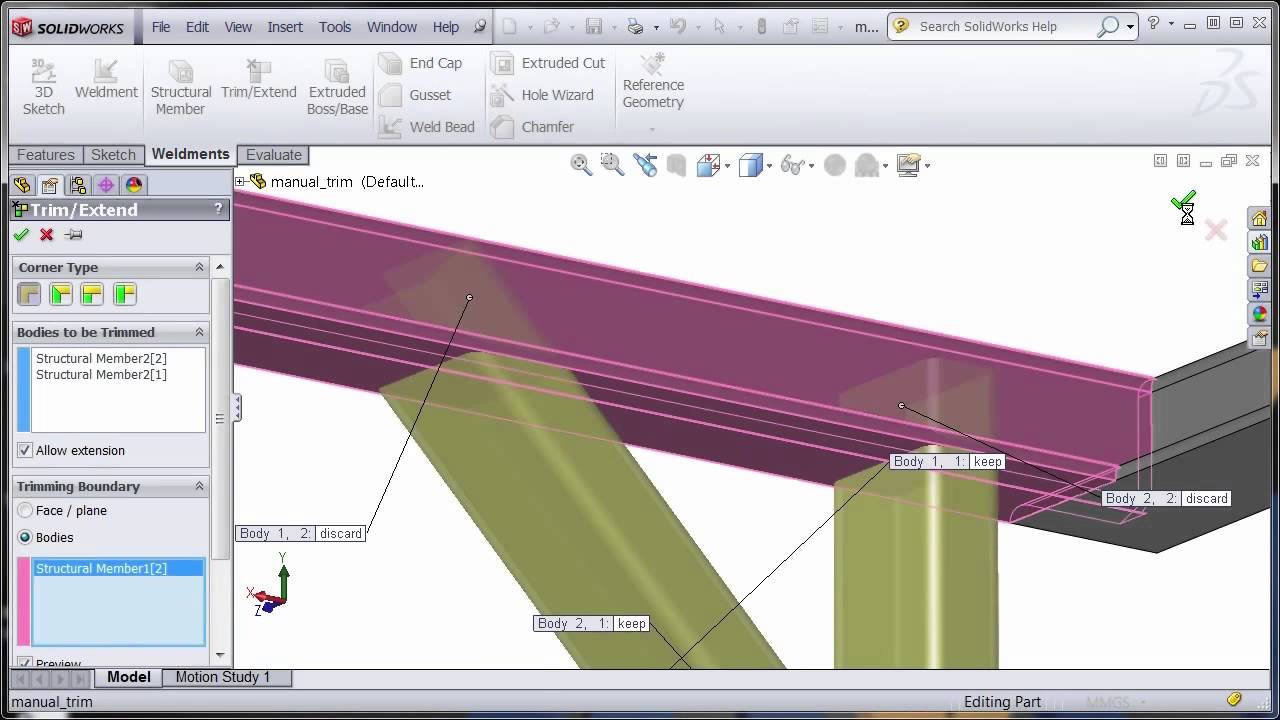Click the Trim/Extend ribbon tool

[259, 79]
